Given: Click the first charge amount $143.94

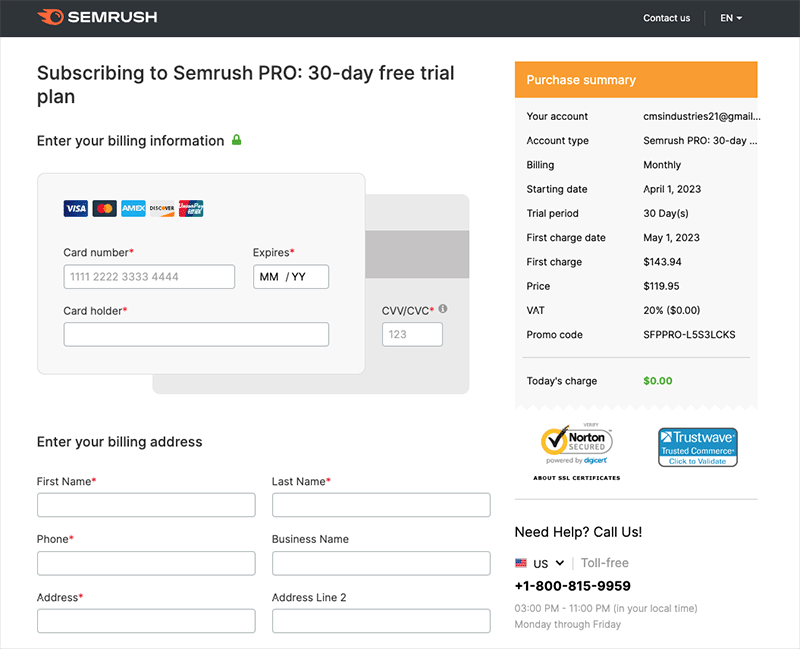Looking at the screenshot, I should pyautogui.click(x=662, y=262).
